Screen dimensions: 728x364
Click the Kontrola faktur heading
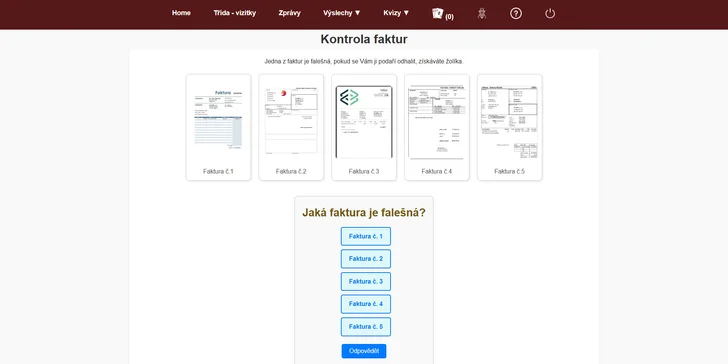[364, 39]
